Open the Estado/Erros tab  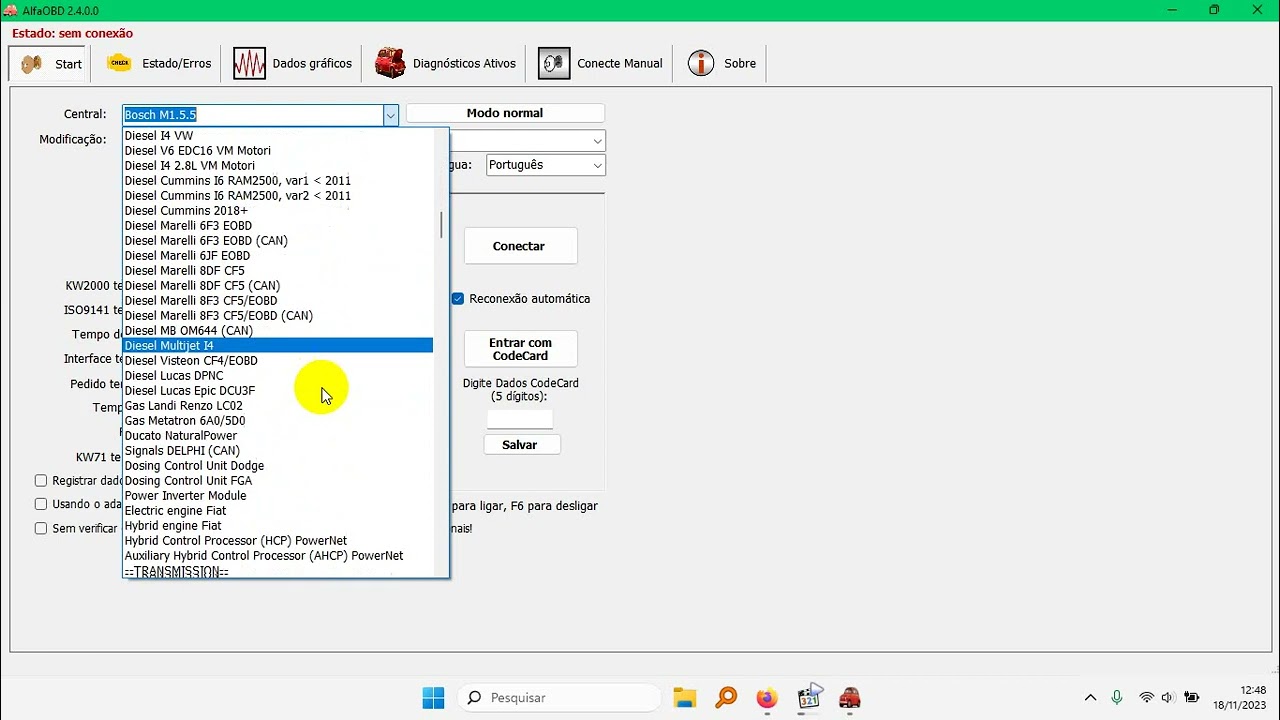point(159,63)
